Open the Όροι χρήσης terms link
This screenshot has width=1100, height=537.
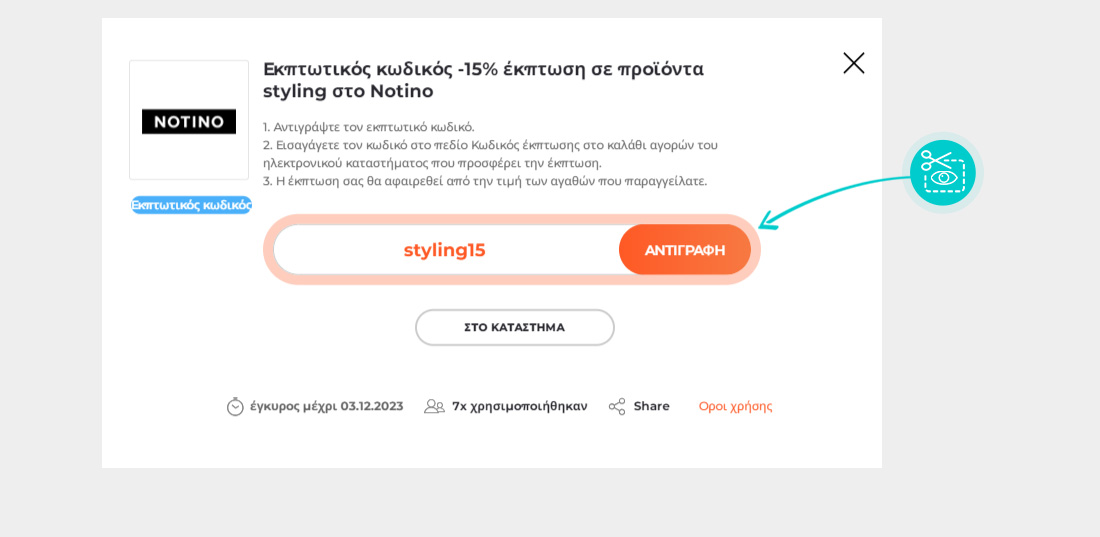[x=735, y=406]
